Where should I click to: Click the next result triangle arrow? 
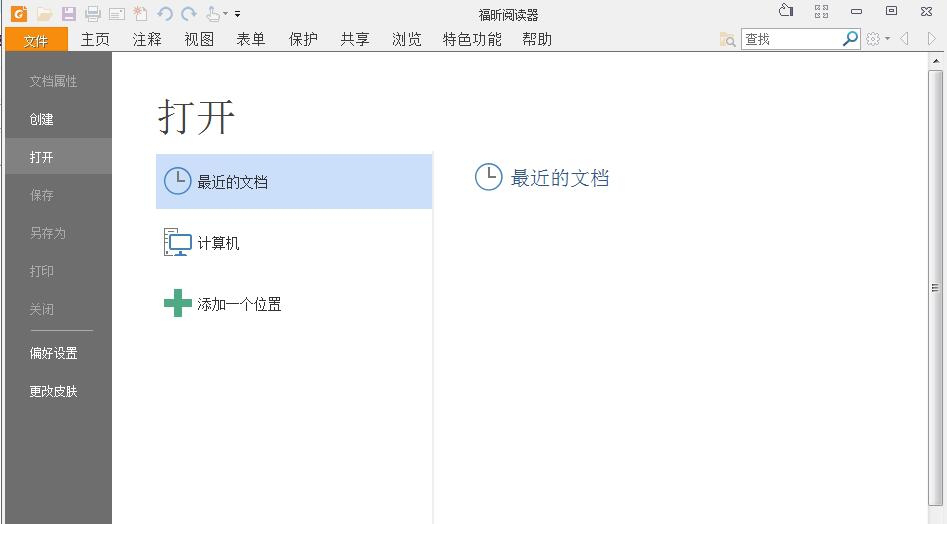pyautogui.click(x=931, y=39)
